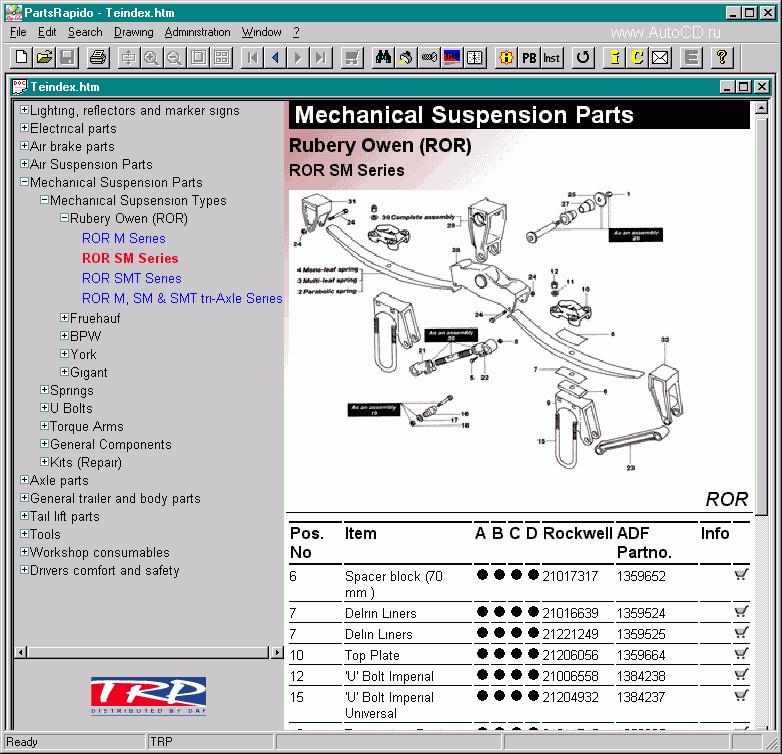The image size is (782, 754).
Task: Click the PB toolbar button
Action: point(529,58)
